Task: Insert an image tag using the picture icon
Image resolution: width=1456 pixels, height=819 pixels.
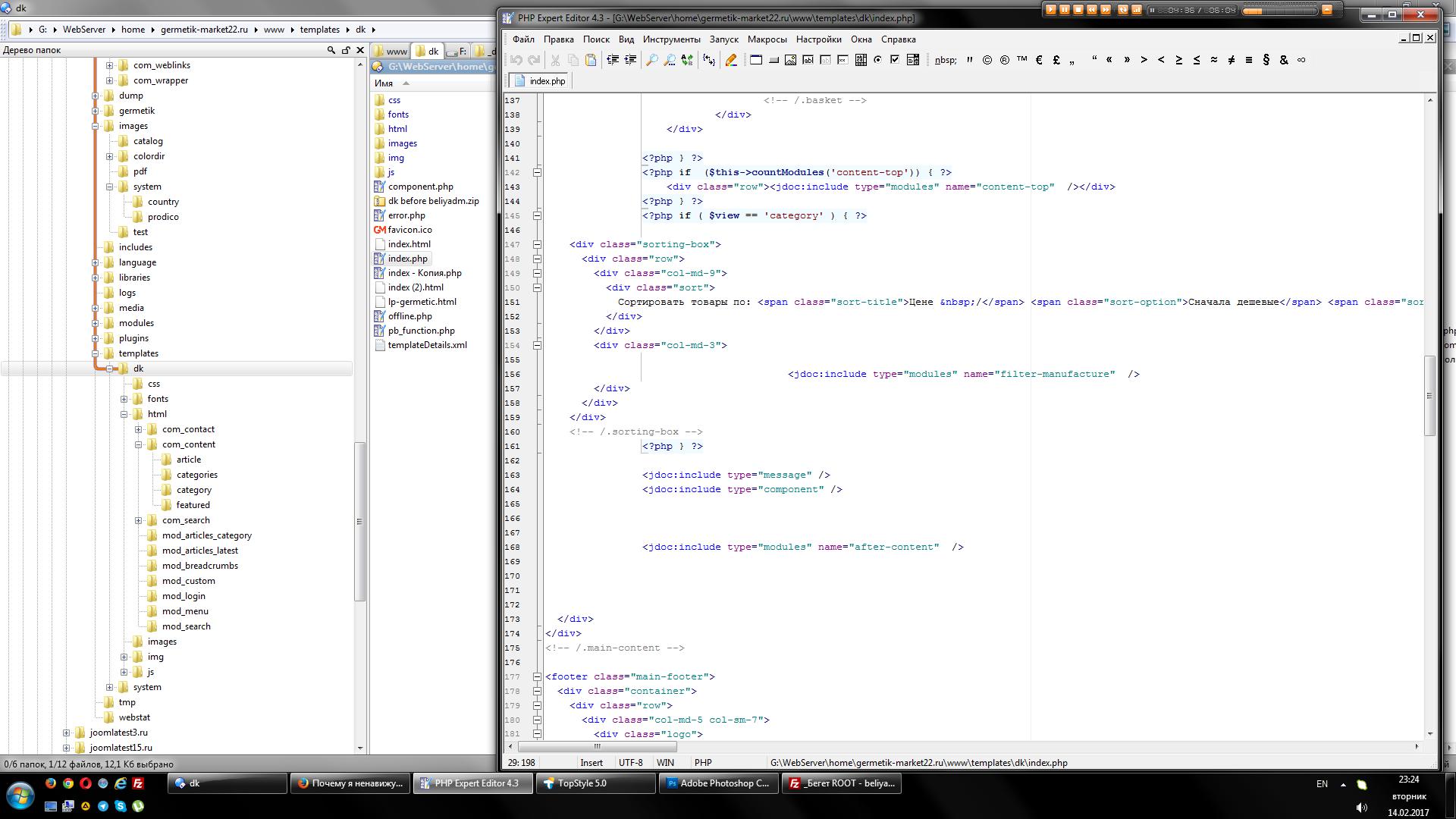Action: 790,60
